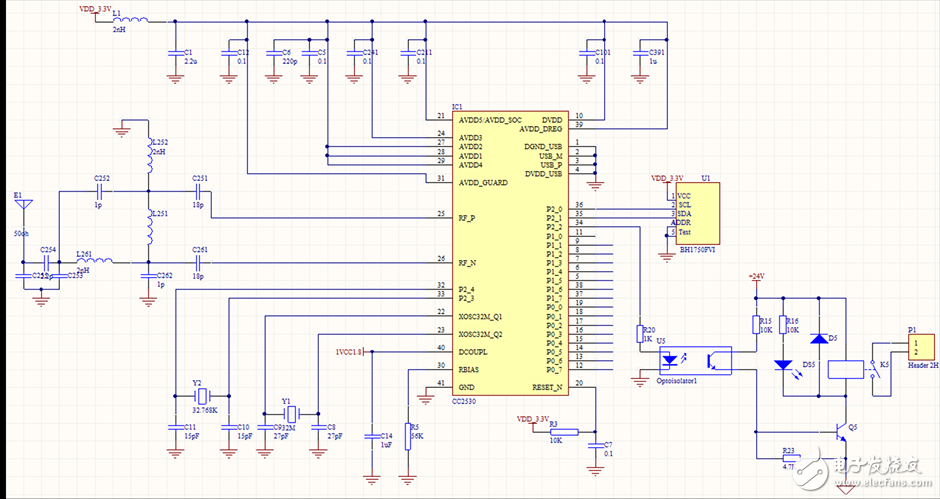Click the +24V power label
The image size is (940, 499).
[x=757, y=276]
